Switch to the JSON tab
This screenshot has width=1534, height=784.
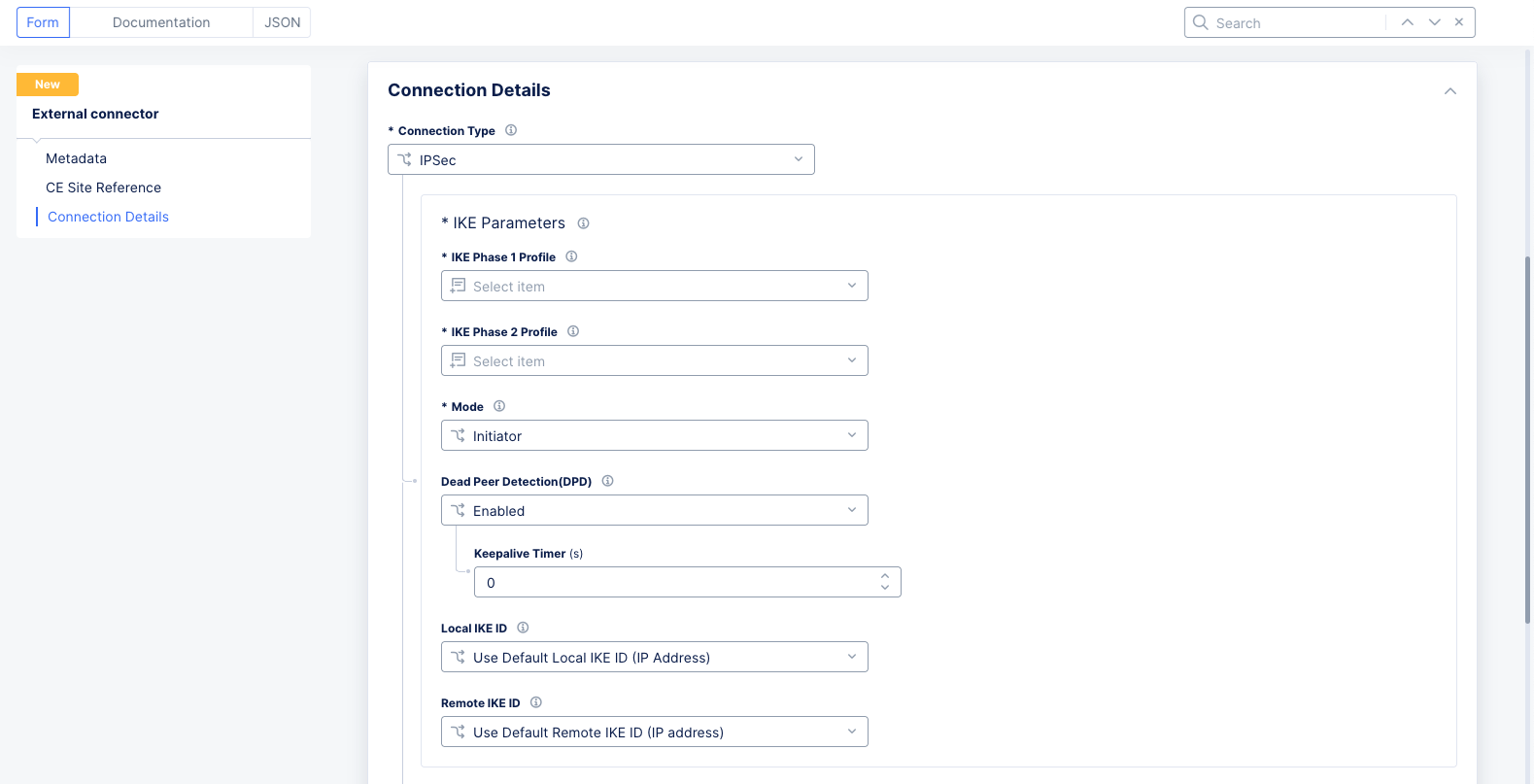(282, 22)
